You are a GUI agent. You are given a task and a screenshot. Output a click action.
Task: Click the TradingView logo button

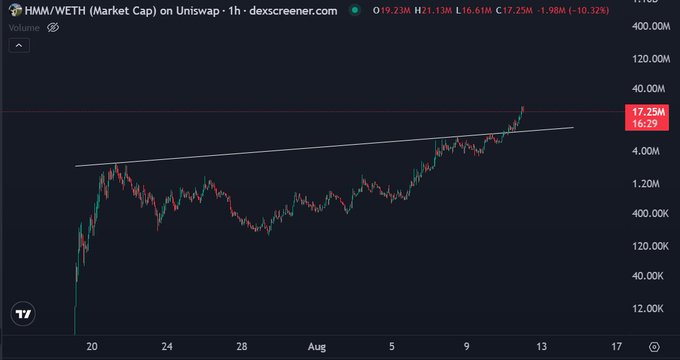[23, 314]
